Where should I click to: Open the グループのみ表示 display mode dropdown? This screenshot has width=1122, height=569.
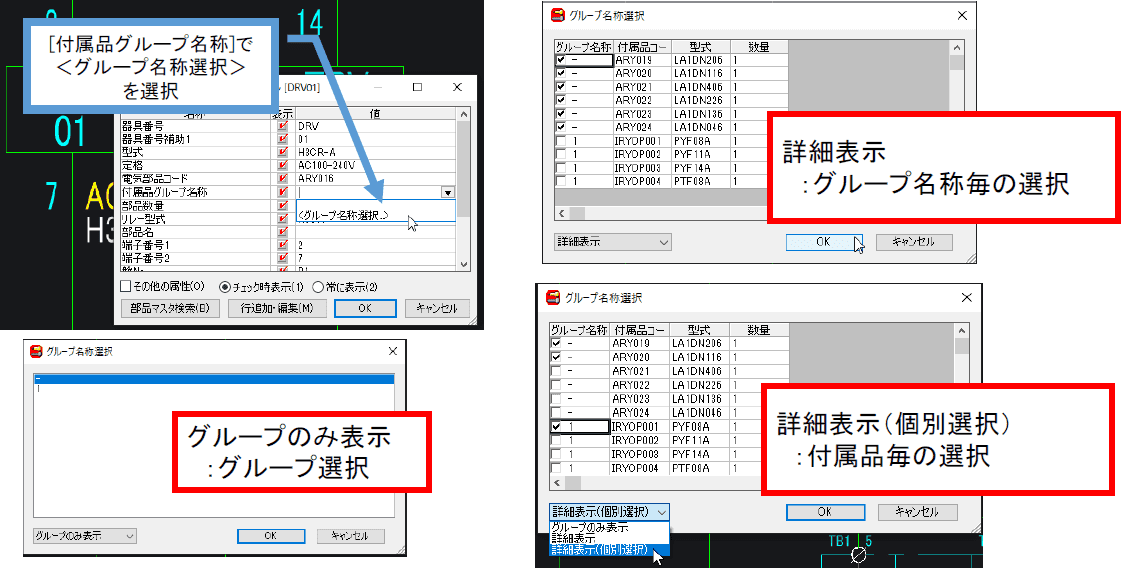click(x=84, y=535)
